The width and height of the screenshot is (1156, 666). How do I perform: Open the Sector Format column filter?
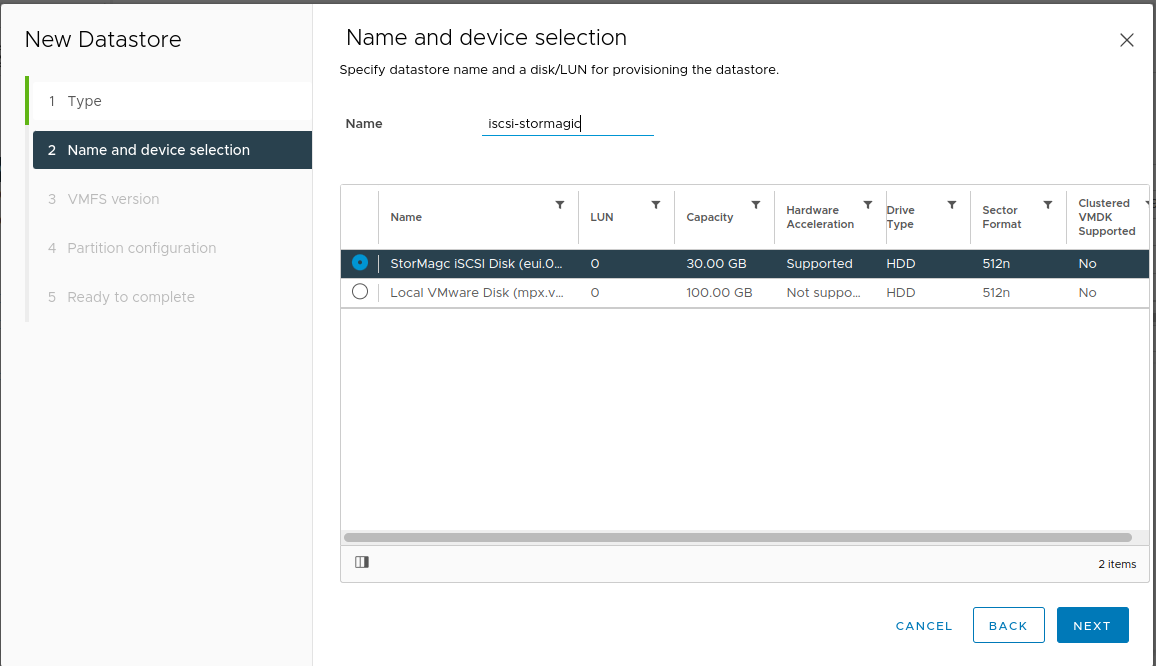pos(1048,205)
